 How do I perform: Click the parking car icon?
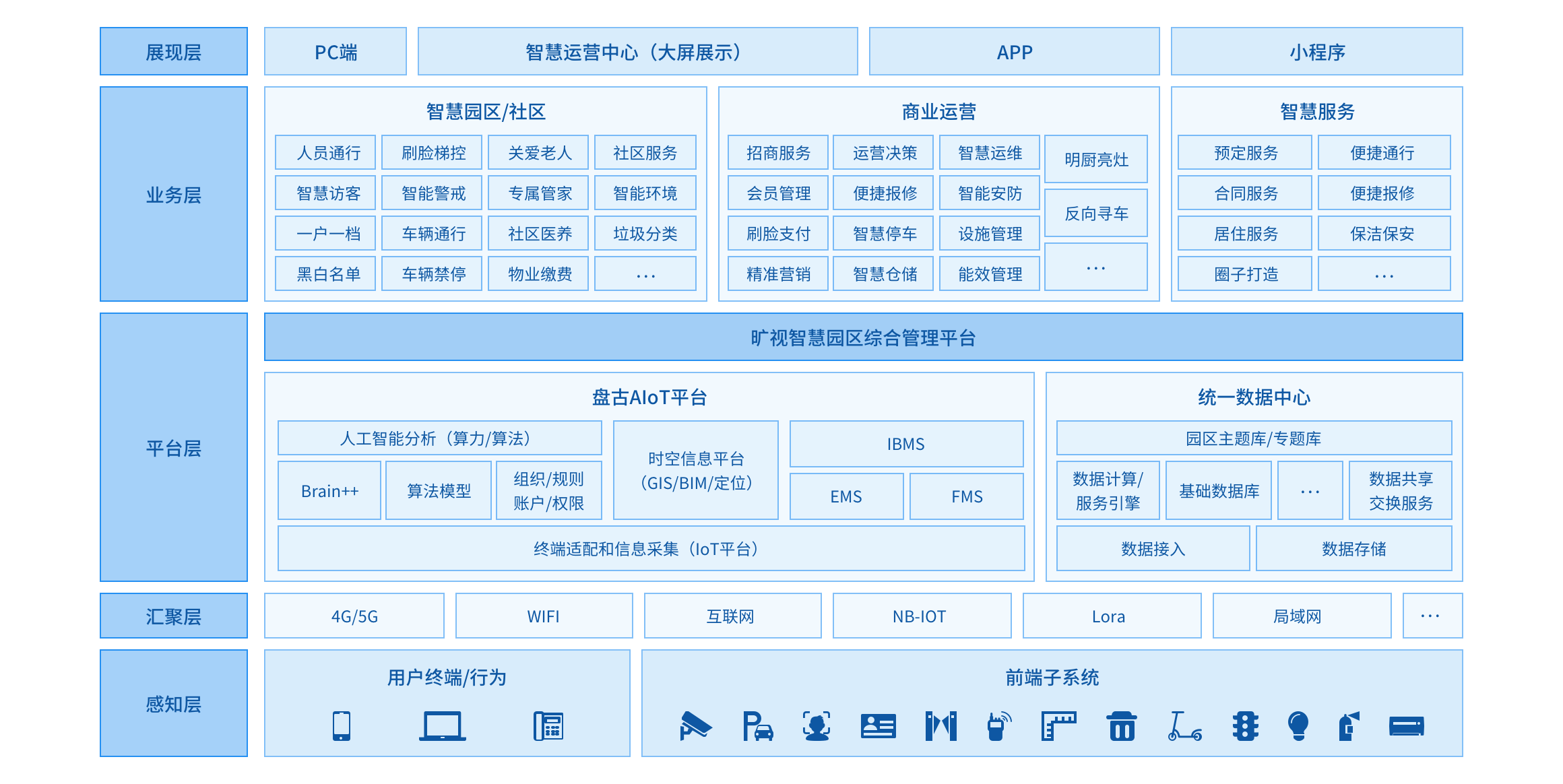(758, 726)
